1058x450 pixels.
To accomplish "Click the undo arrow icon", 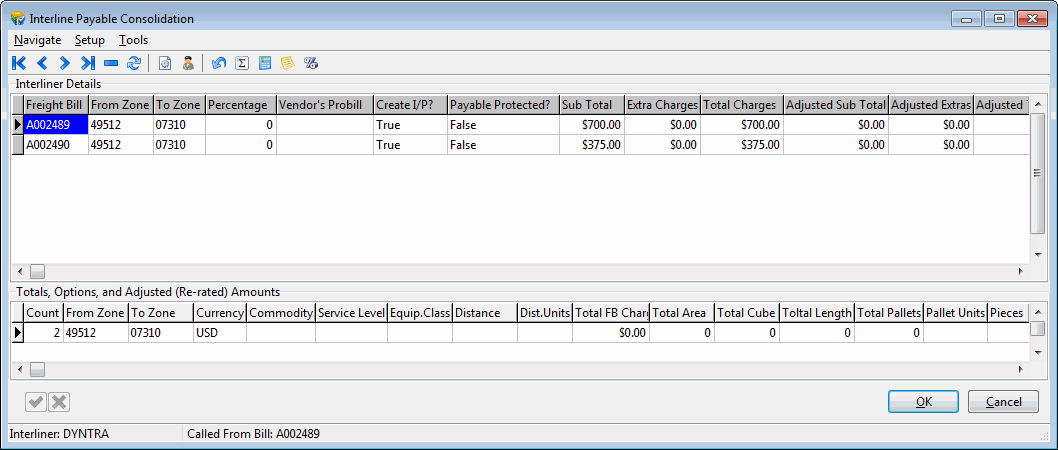I will tap(219, 63).
